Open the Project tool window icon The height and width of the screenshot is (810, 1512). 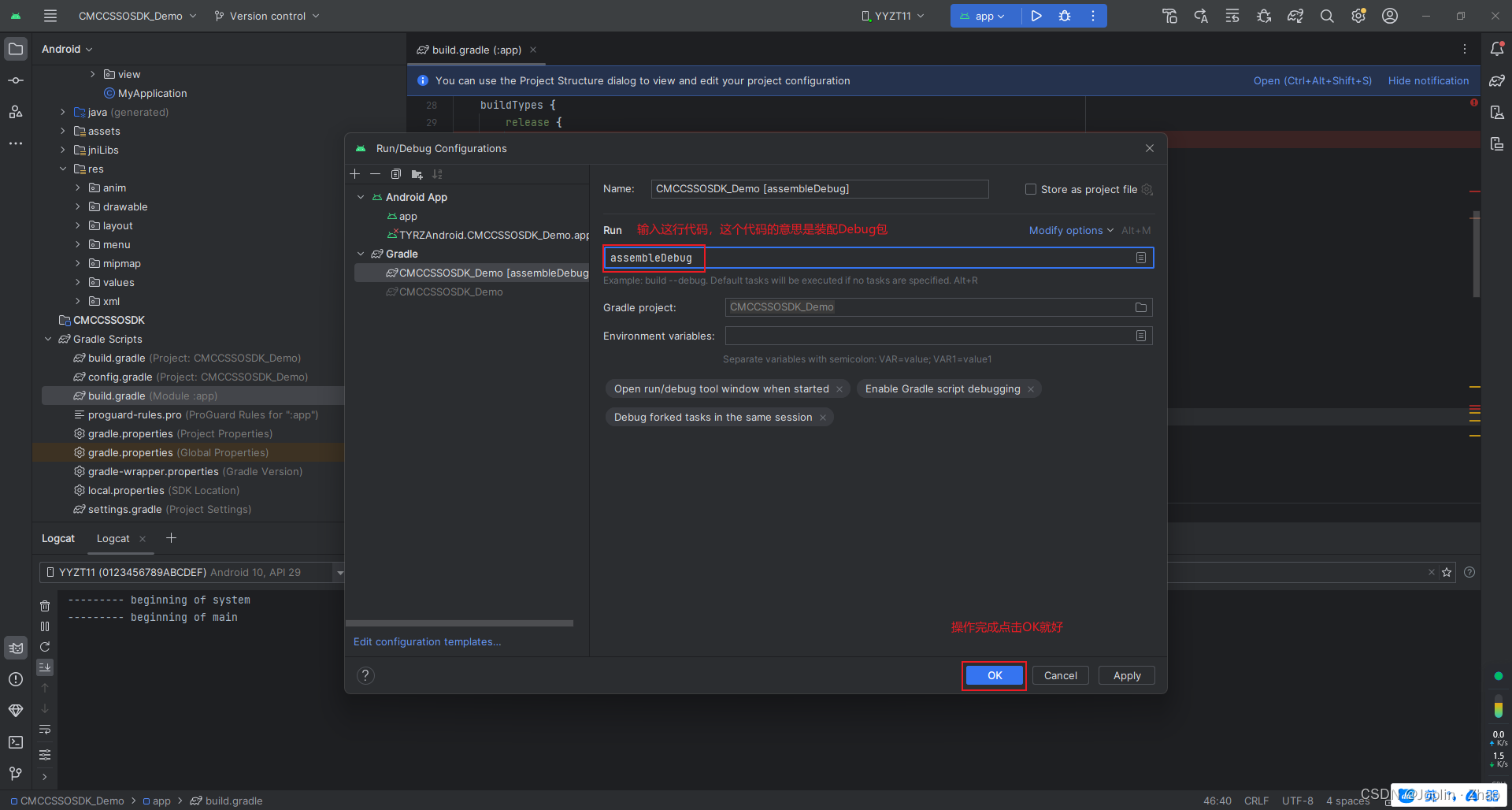click(x=16, y=49)
